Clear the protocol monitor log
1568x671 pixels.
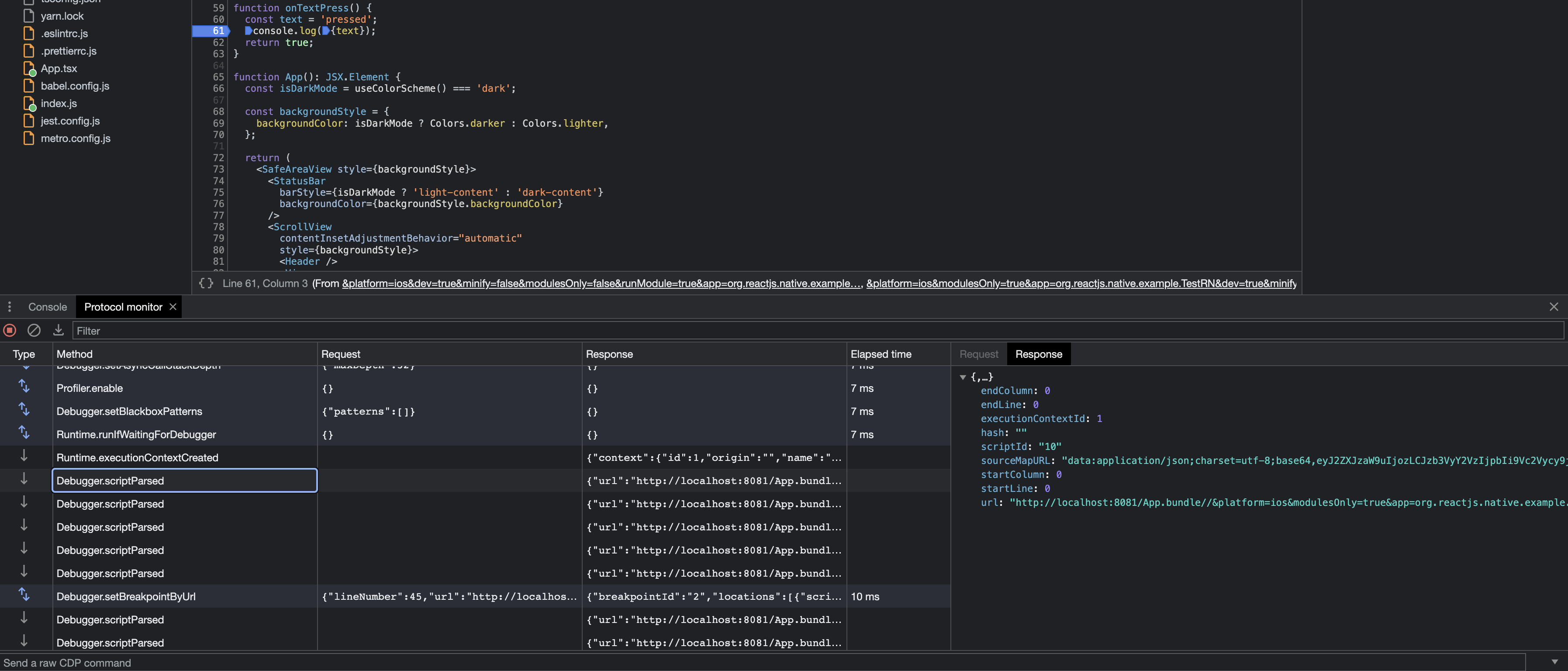pos(34,331)
